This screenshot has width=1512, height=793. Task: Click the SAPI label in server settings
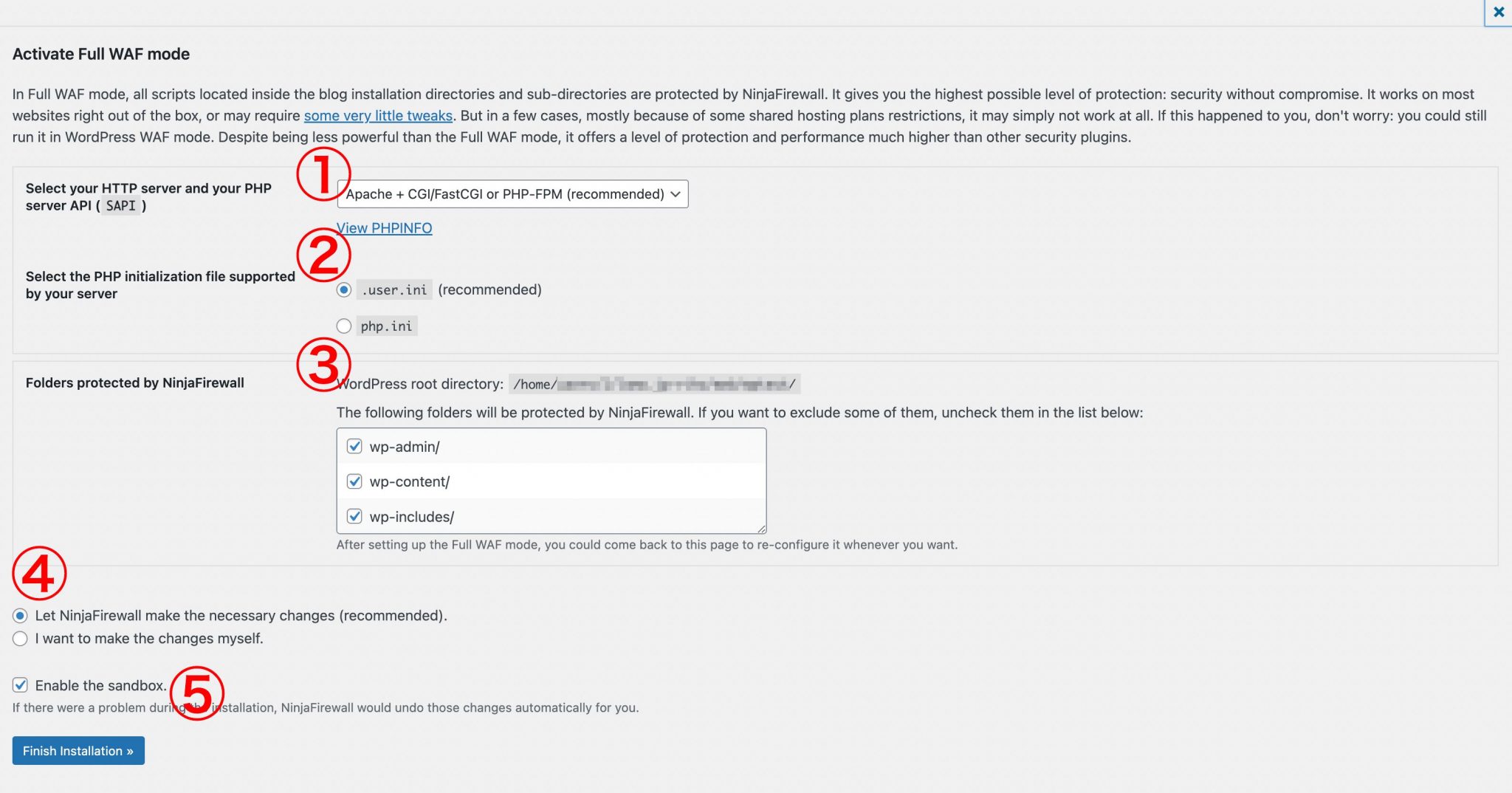[120, 206]
